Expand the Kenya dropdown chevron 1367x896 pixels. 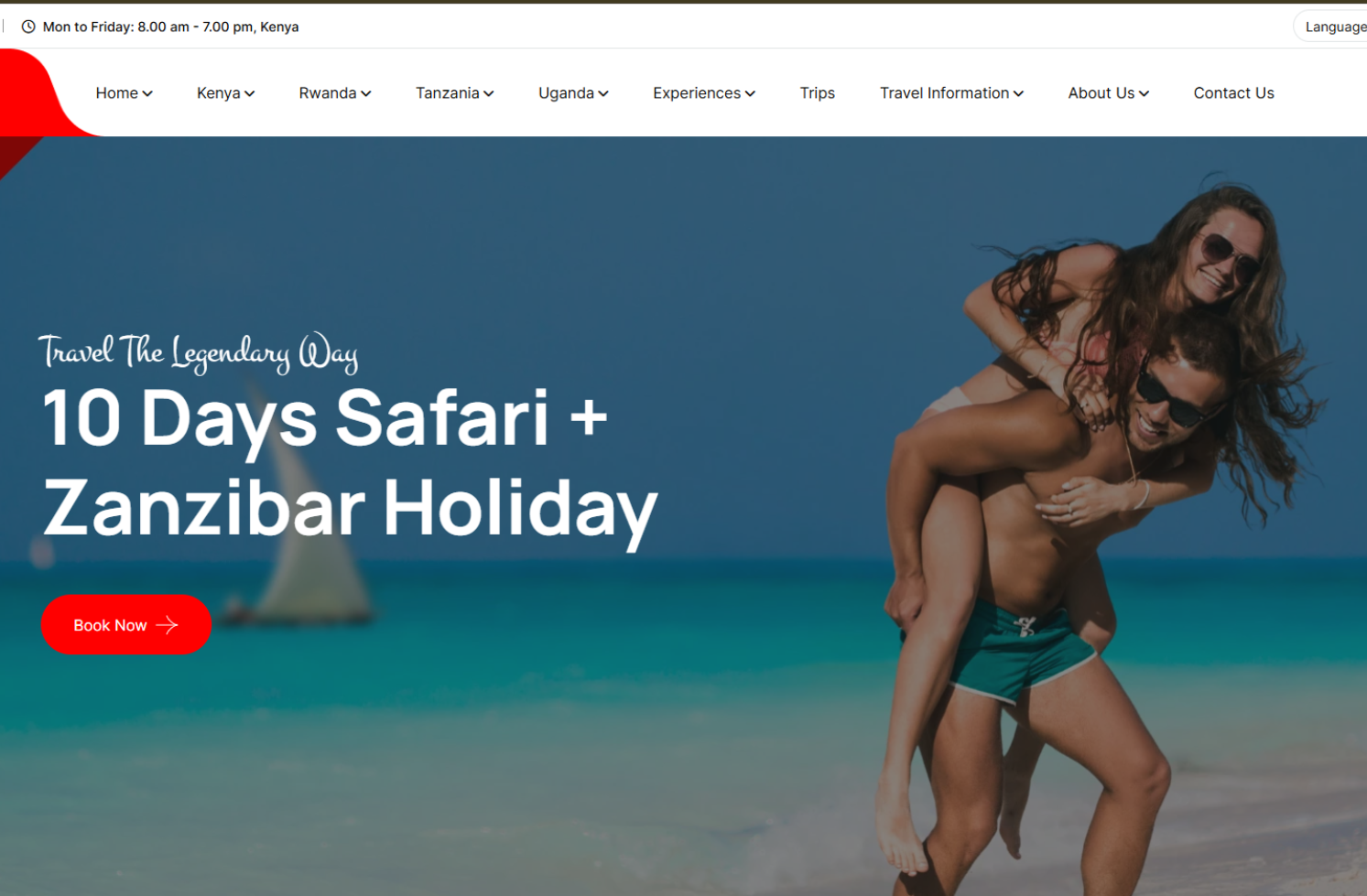(249, 93)
